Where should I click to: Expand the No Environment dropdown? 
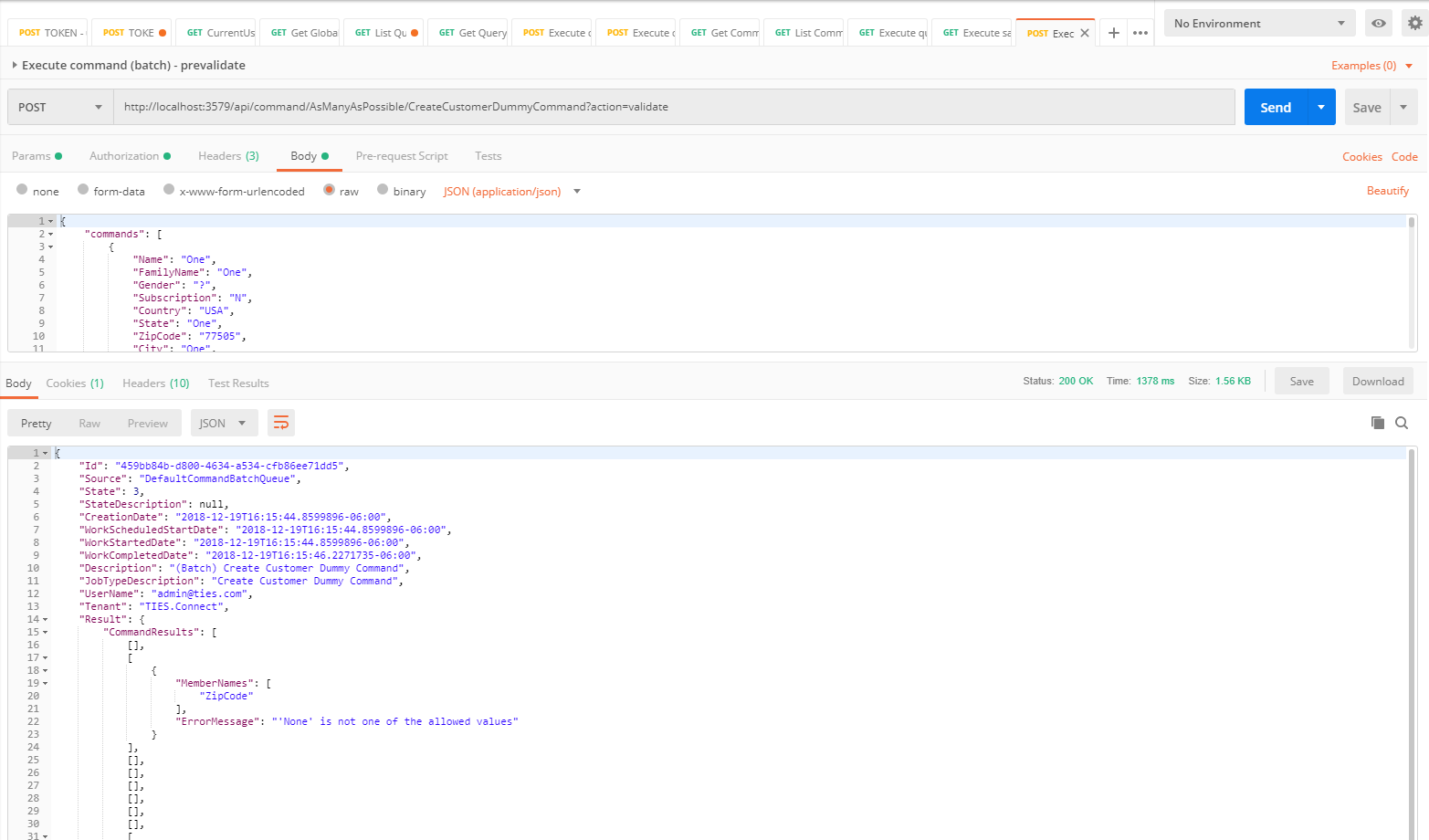1259,24
